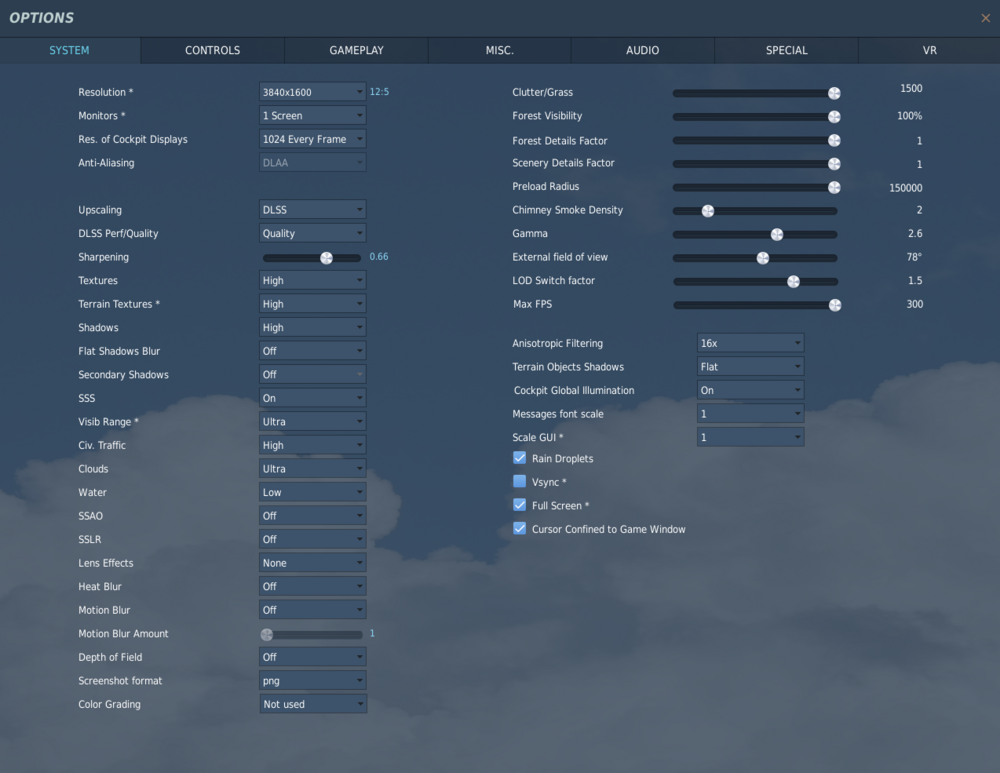
Task: Open the Color Grading dropdown
Action: coord(312,704)
